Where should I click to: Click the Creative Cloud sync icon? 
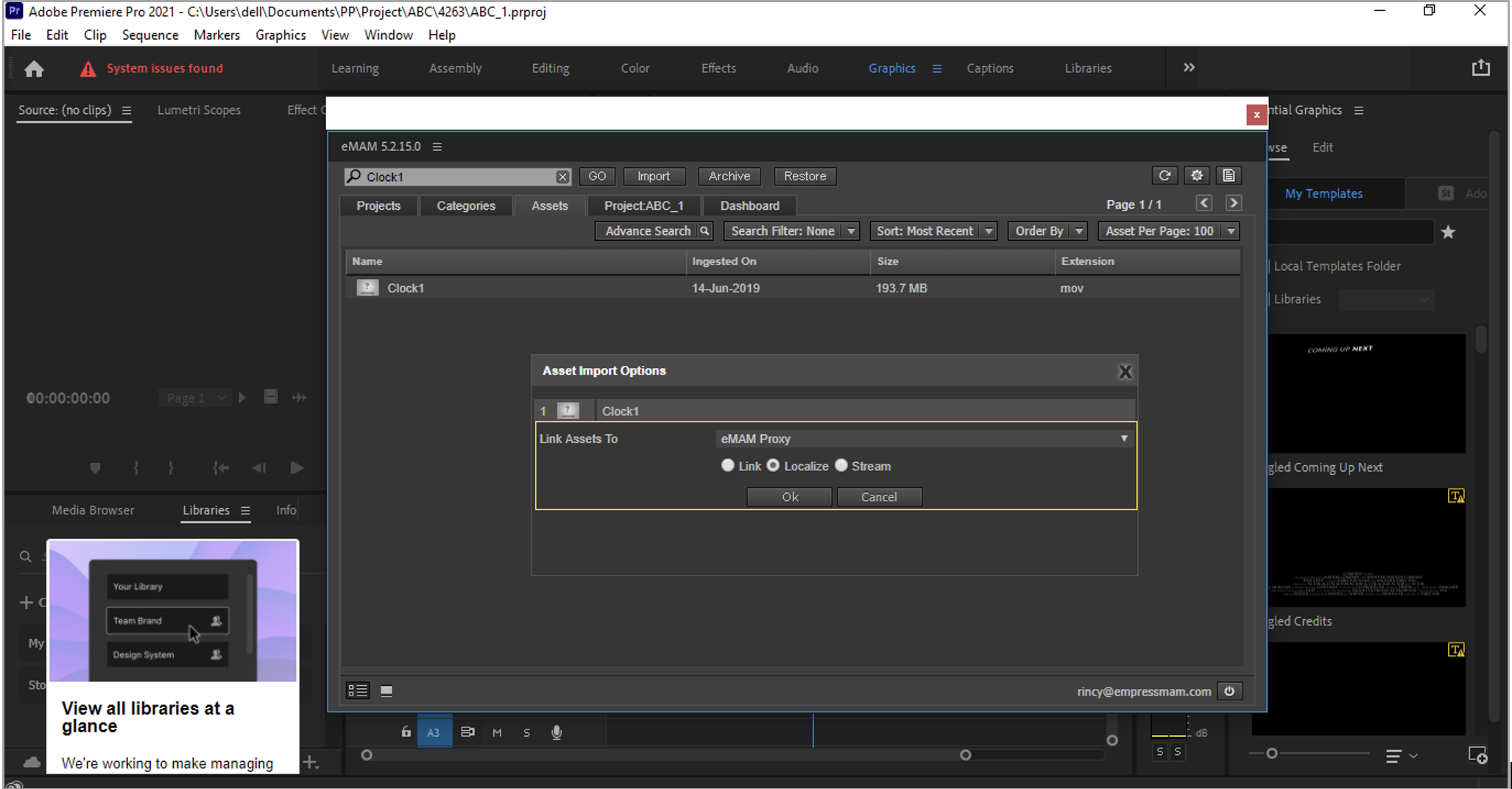32,762
